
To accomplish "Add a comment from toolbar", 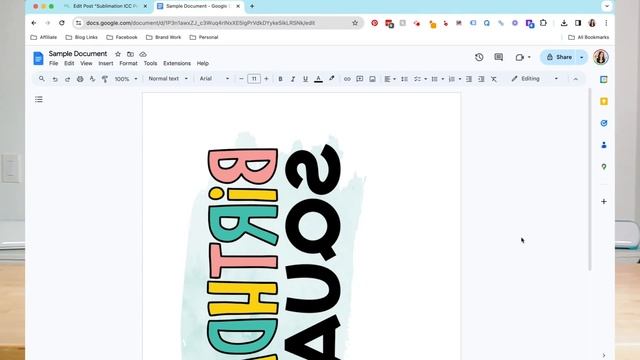I will coord(360,79).
